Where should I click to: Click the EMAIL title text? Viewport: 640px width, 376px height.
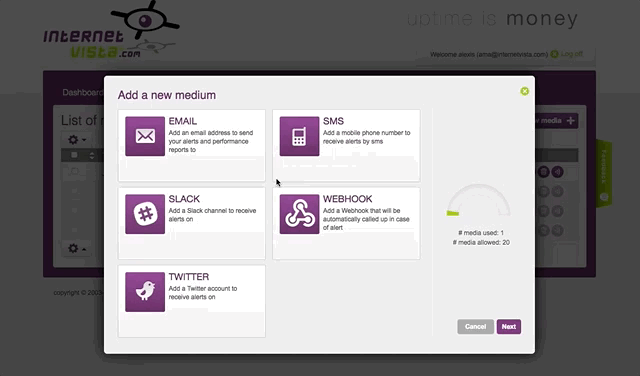182,121
